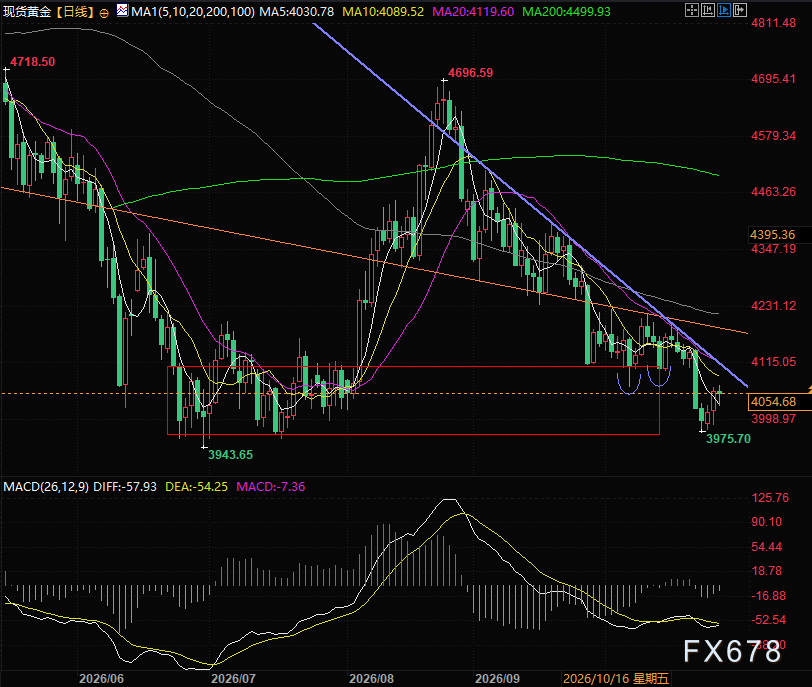Click the 125.76 MACD axis value
This screenshot has width=812, height=687.
[771, 498]
